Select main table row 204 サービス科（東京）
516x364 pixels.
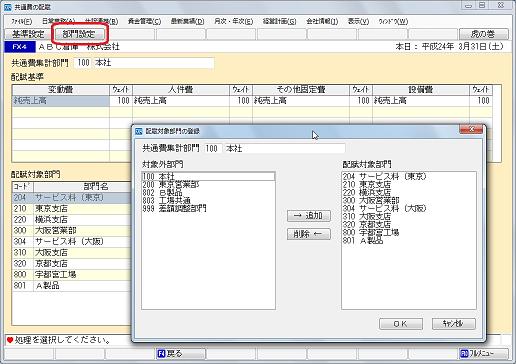pyautogui.click(x=72, y=197)
